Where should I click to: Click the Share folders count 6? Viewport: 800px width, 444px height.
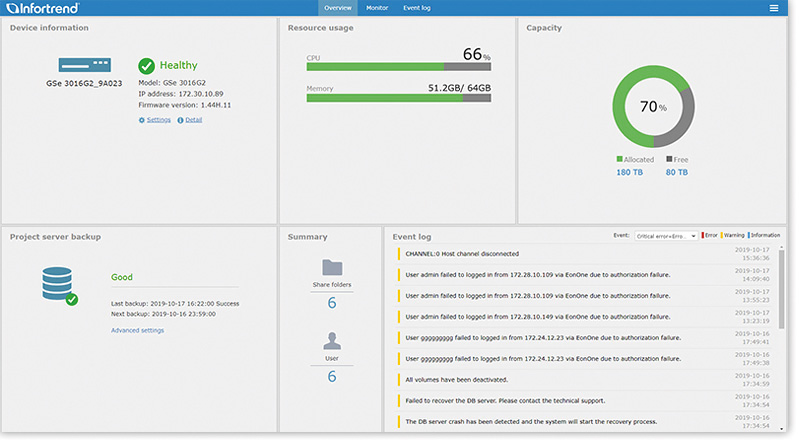pos(332,303)
